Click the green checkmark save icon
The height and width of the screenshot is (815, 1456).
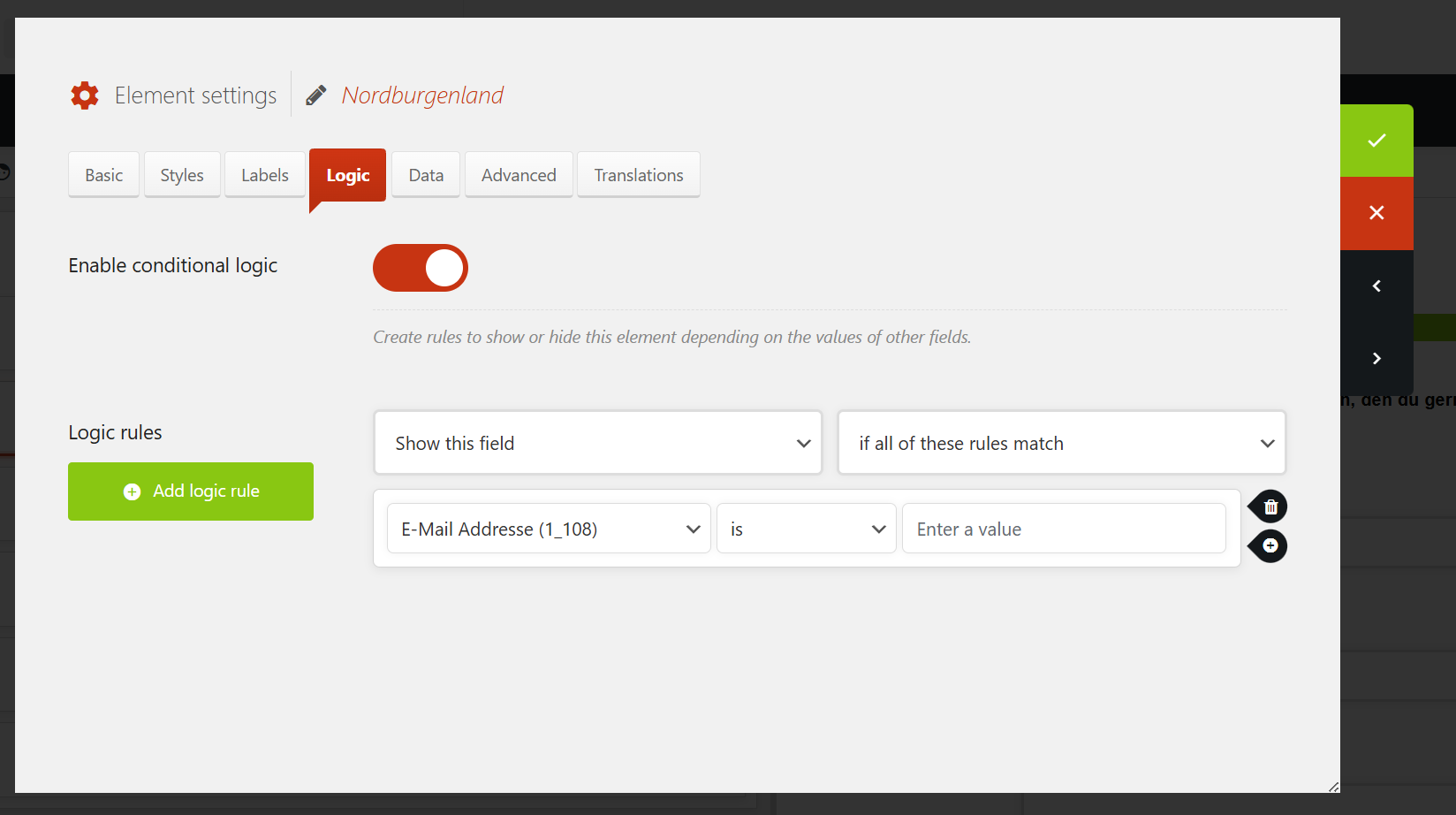(x=1376, y=141)
